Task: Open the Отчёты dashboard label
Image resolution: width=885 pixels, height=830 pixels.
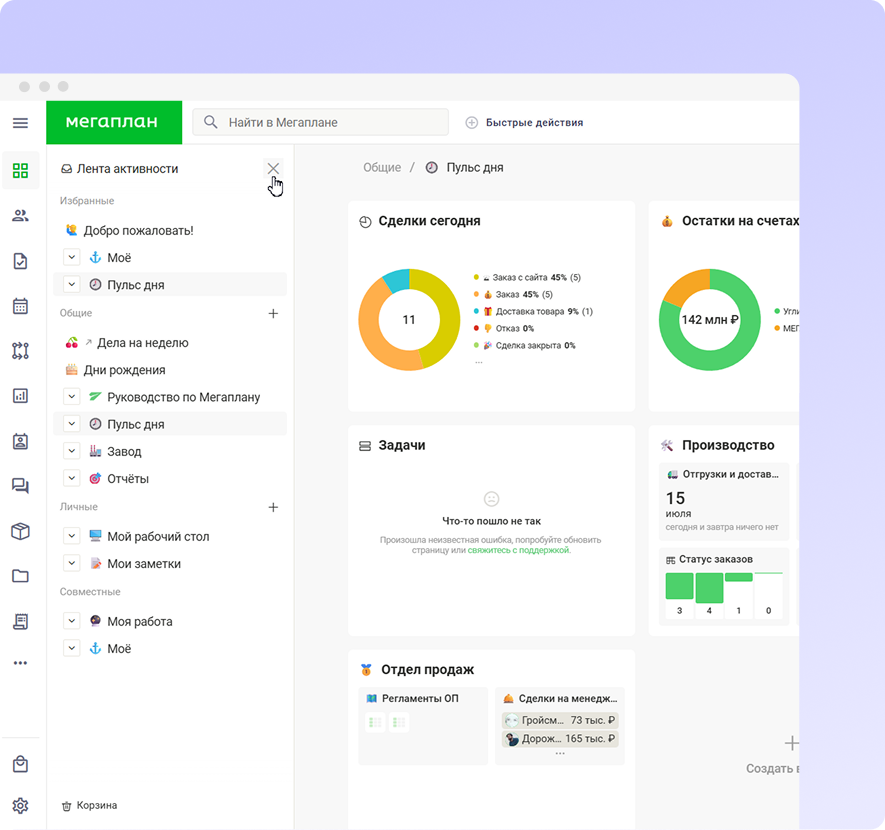Action: [x=128, y=478]
